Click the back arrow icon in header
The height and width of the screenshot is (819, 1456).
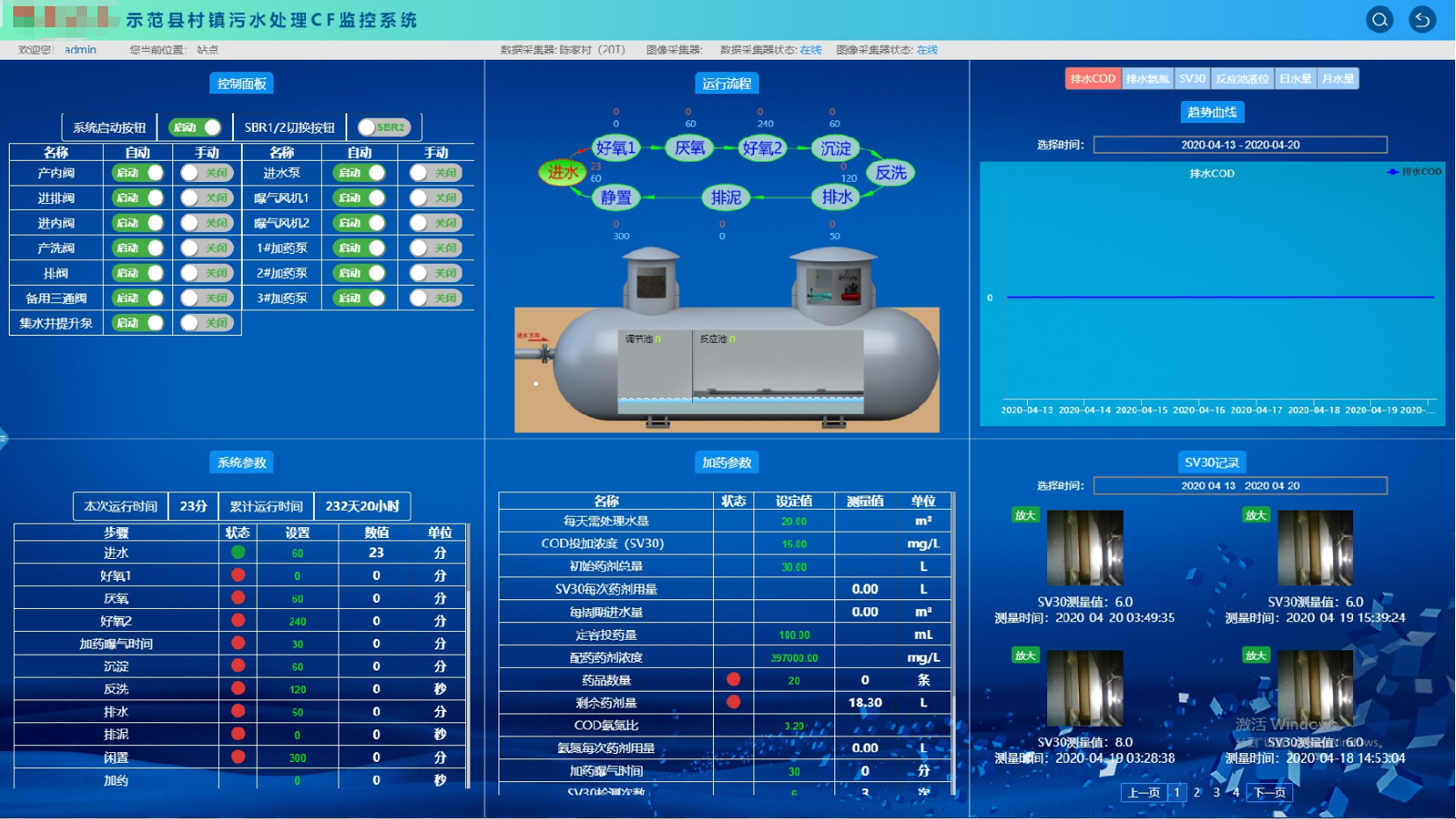tap(1422, 19)
